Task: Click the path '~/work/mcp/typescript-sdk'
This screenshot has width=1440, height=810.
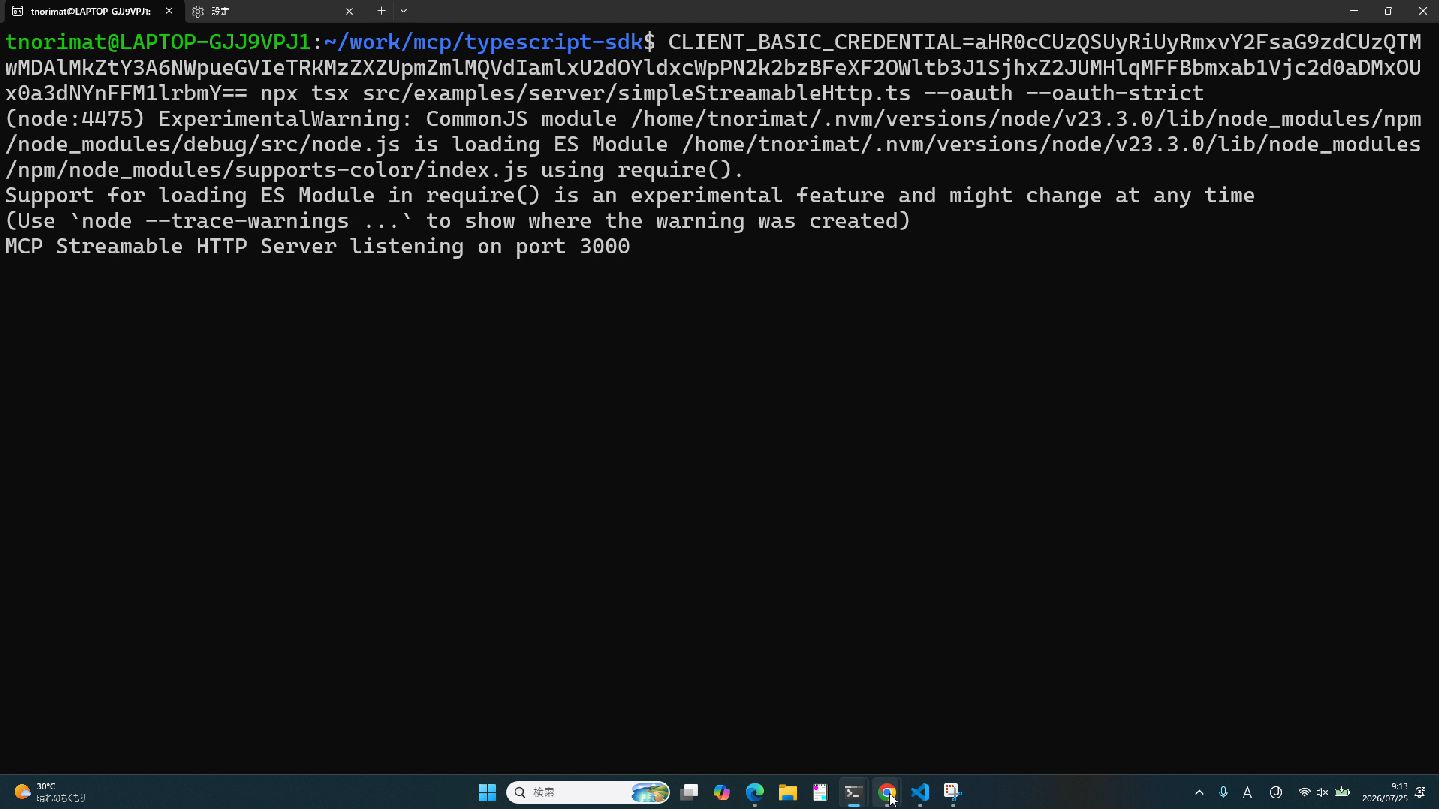Action: (x=483, y=42)
